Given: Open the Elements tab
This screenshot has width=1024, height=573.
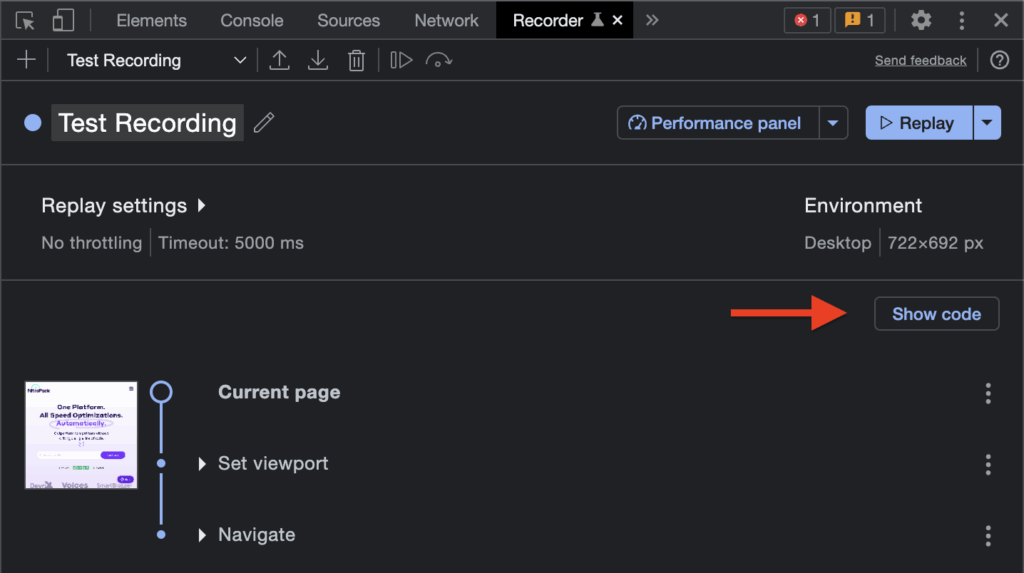Looking at the screenshot, I should (152, 20).
